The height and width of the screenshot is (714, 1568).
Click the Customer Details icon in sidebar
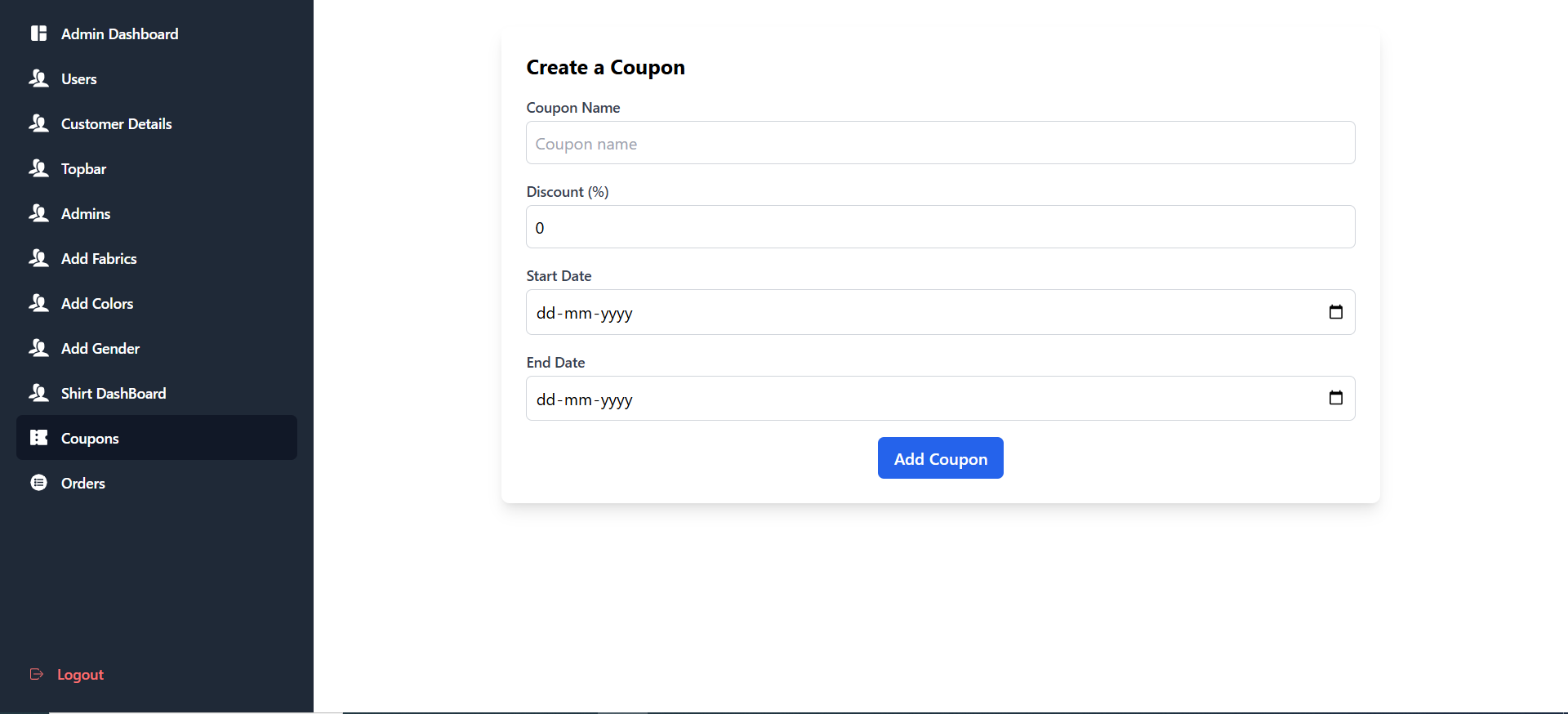point(38,123)
